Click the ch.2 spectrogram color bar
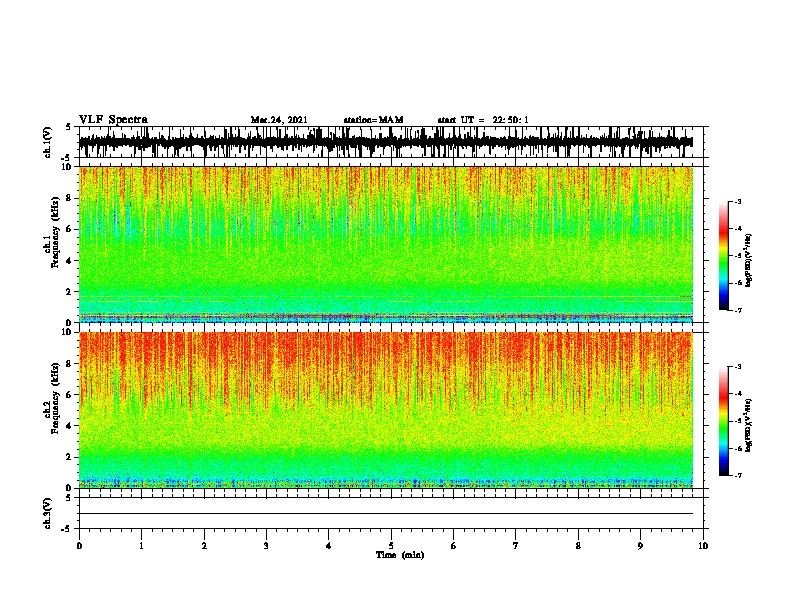This screenshot has height=612, width=792. tap(724, 421)
